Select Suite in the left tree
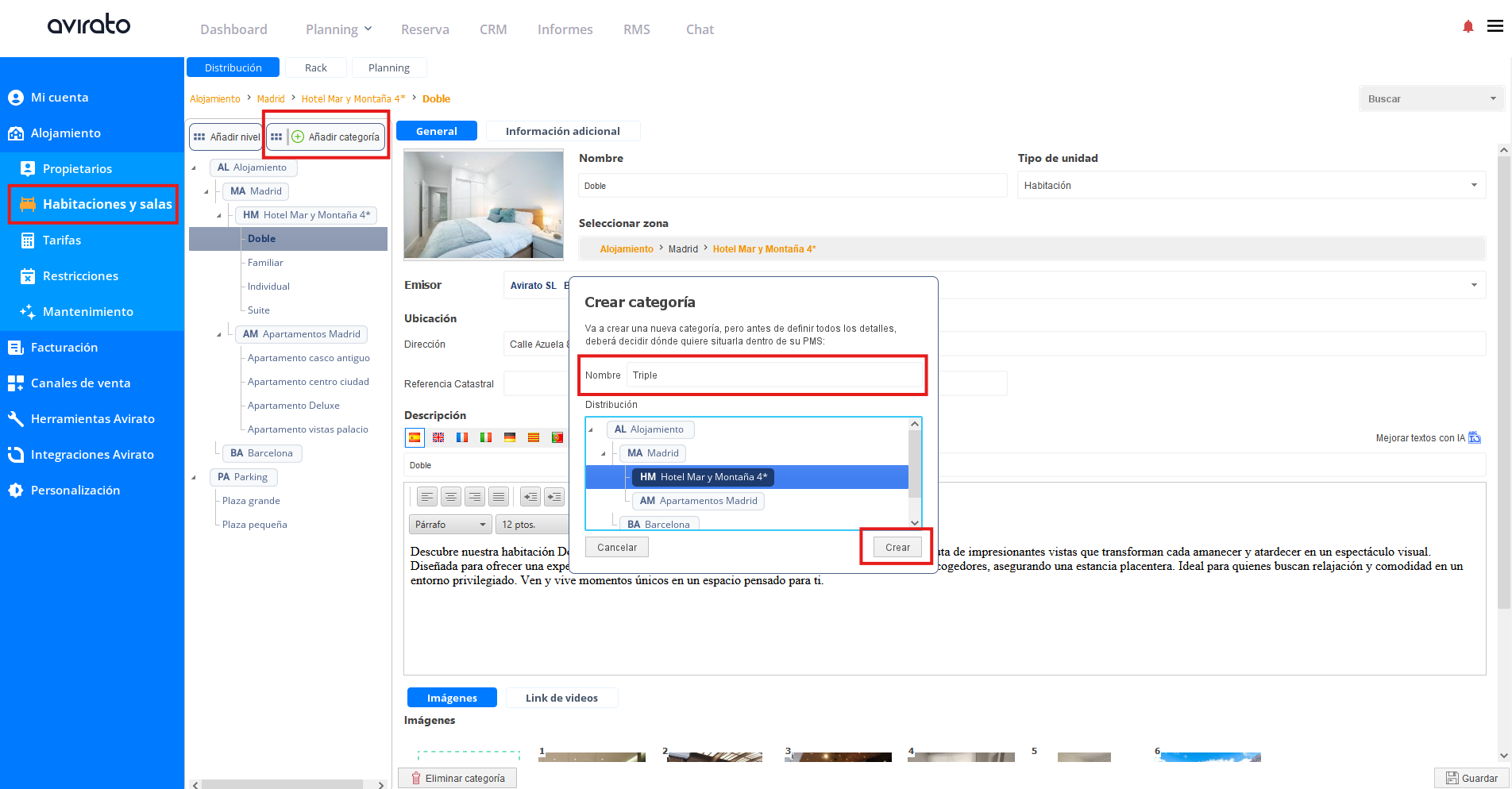1512x789 pixels. pyautogui.click(x=259, y=310)
